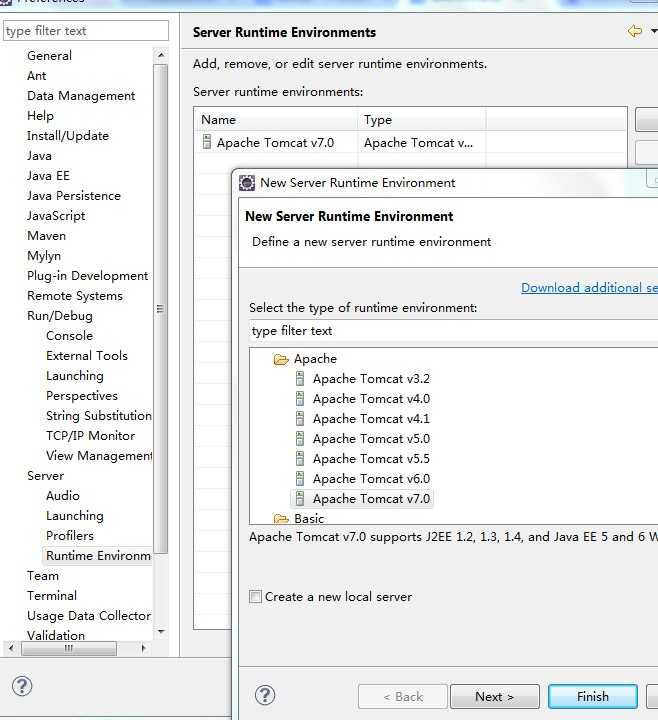Open Perspectives under Run/Debug
This screenshot has width=658, height=720.
pyautogui.click(x=82, y=396)
